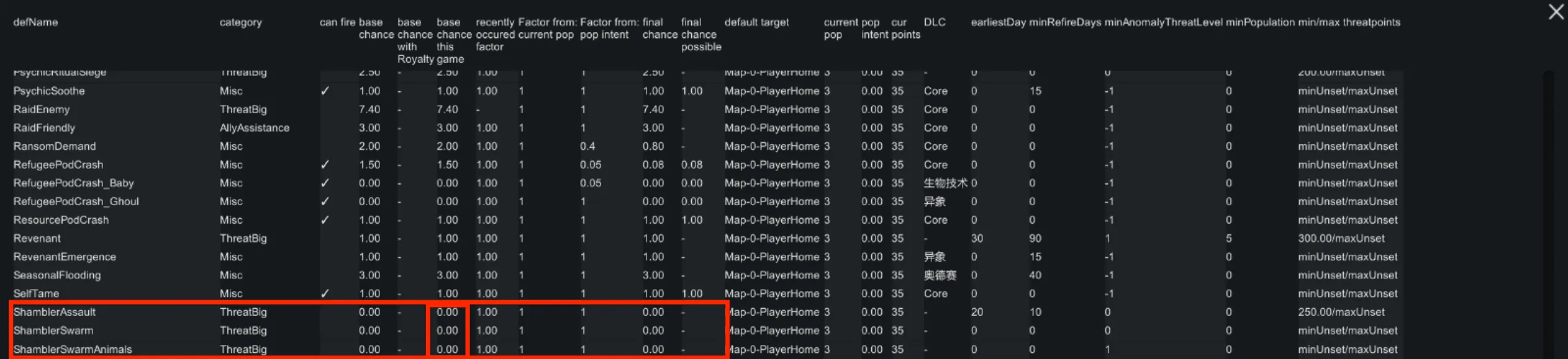Select the RaidEnemy defName entry
The height and width of the screenshot is (359, 1568).
click(42, 109)
